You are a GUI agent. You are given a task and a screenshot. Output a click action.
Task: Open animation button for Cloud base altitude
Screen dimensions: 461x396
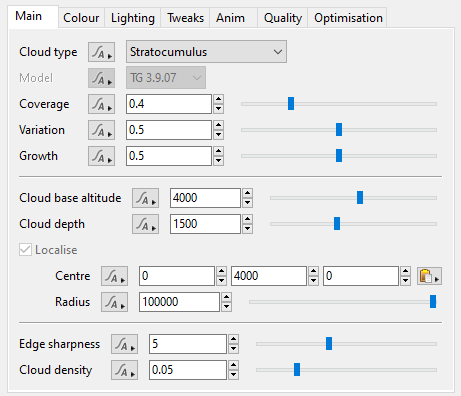click(145, 198)
